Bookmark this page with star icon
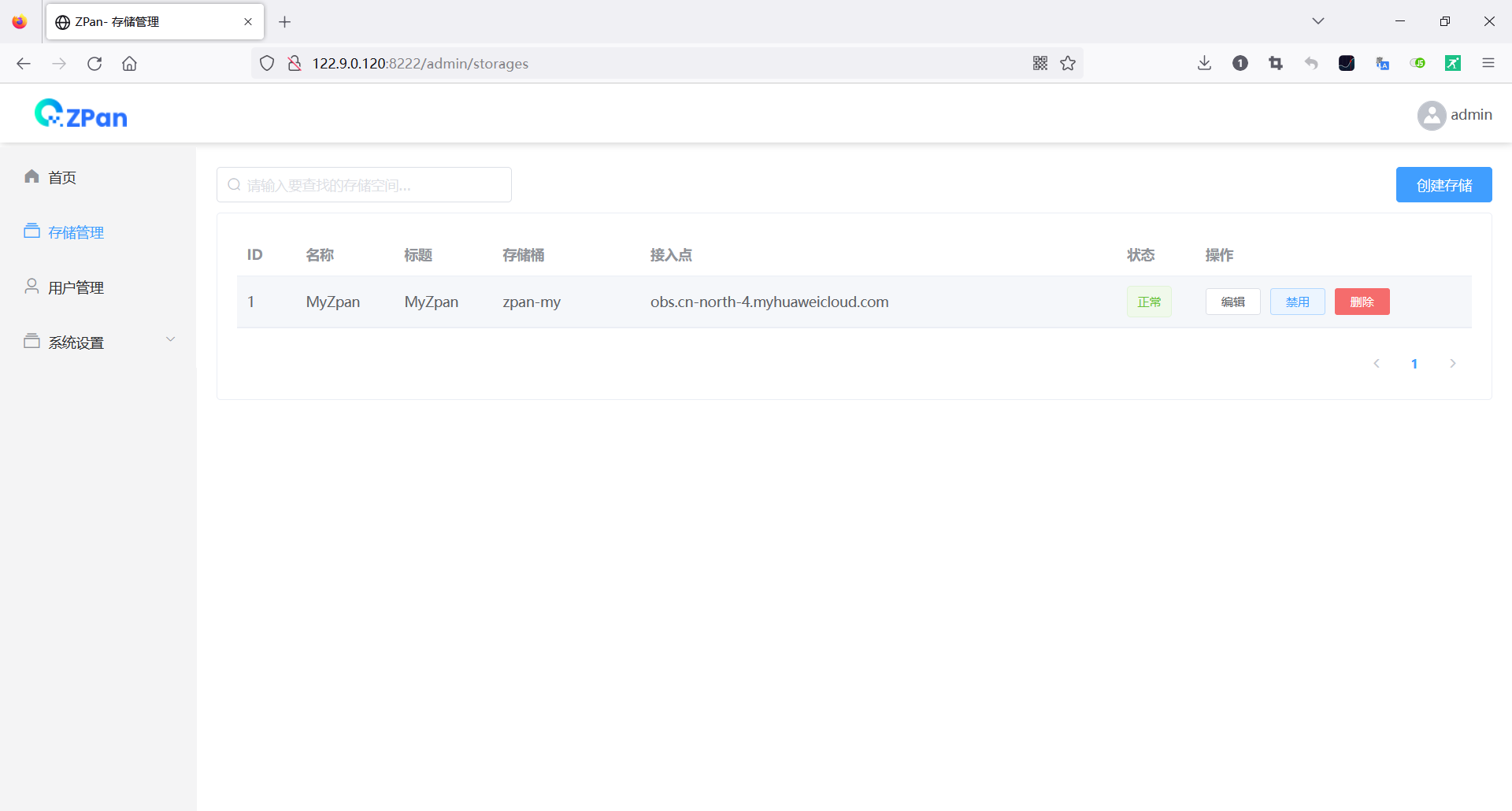The height and width of the screenshot is (811, 1512). 1068,64
